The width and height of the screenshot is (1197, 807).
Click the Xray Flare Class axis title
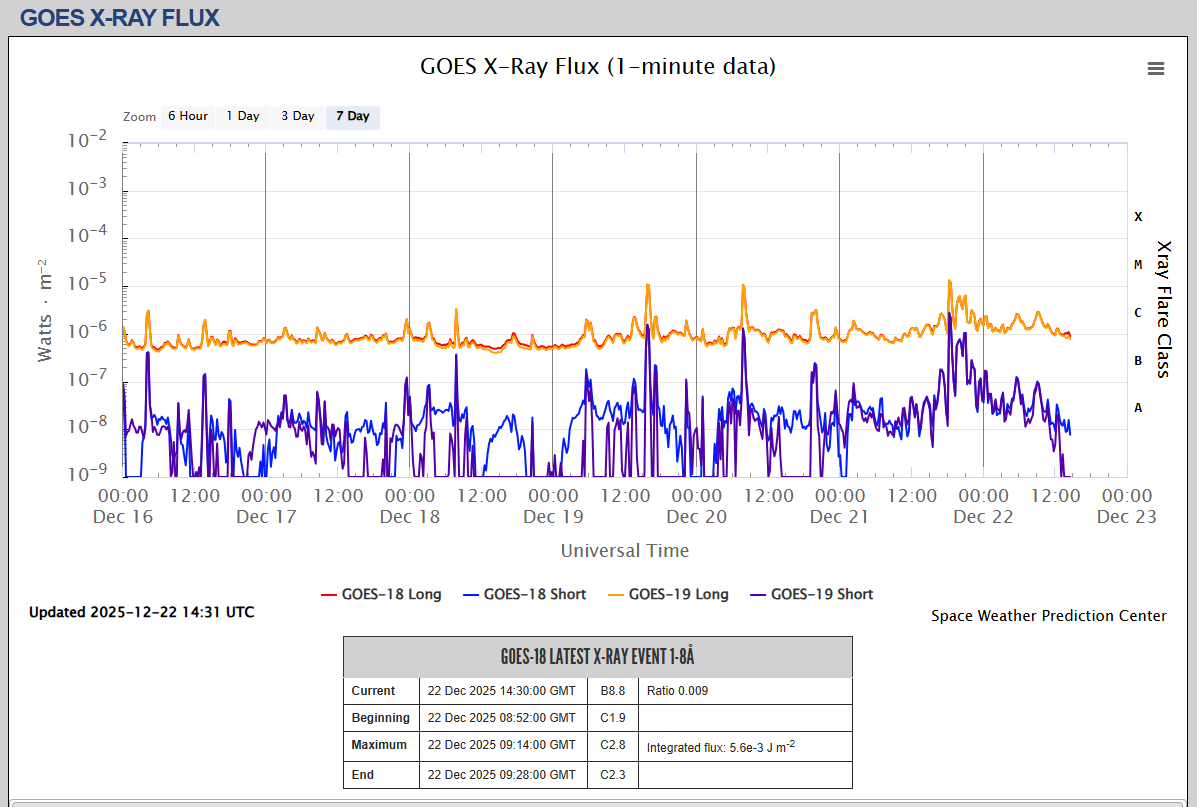[1163, 308]
